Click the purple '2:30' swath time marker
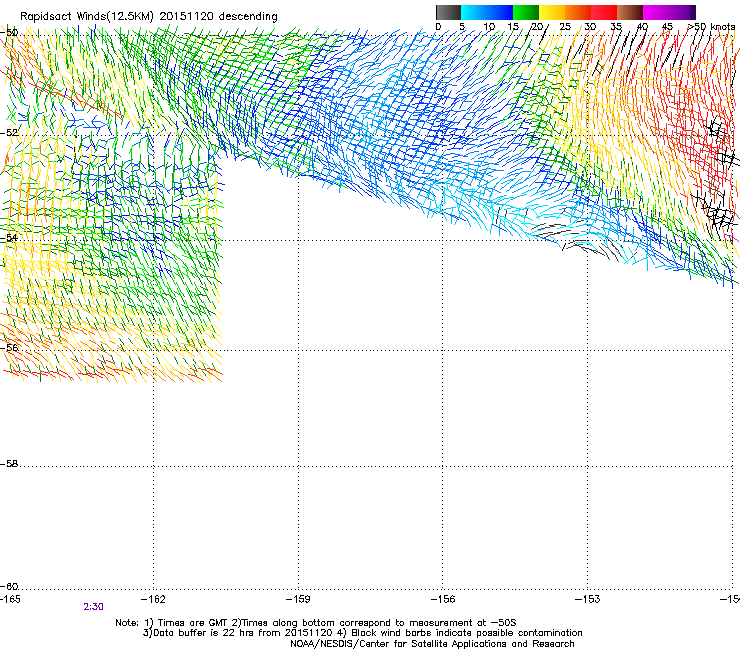 tap(93, 607)
